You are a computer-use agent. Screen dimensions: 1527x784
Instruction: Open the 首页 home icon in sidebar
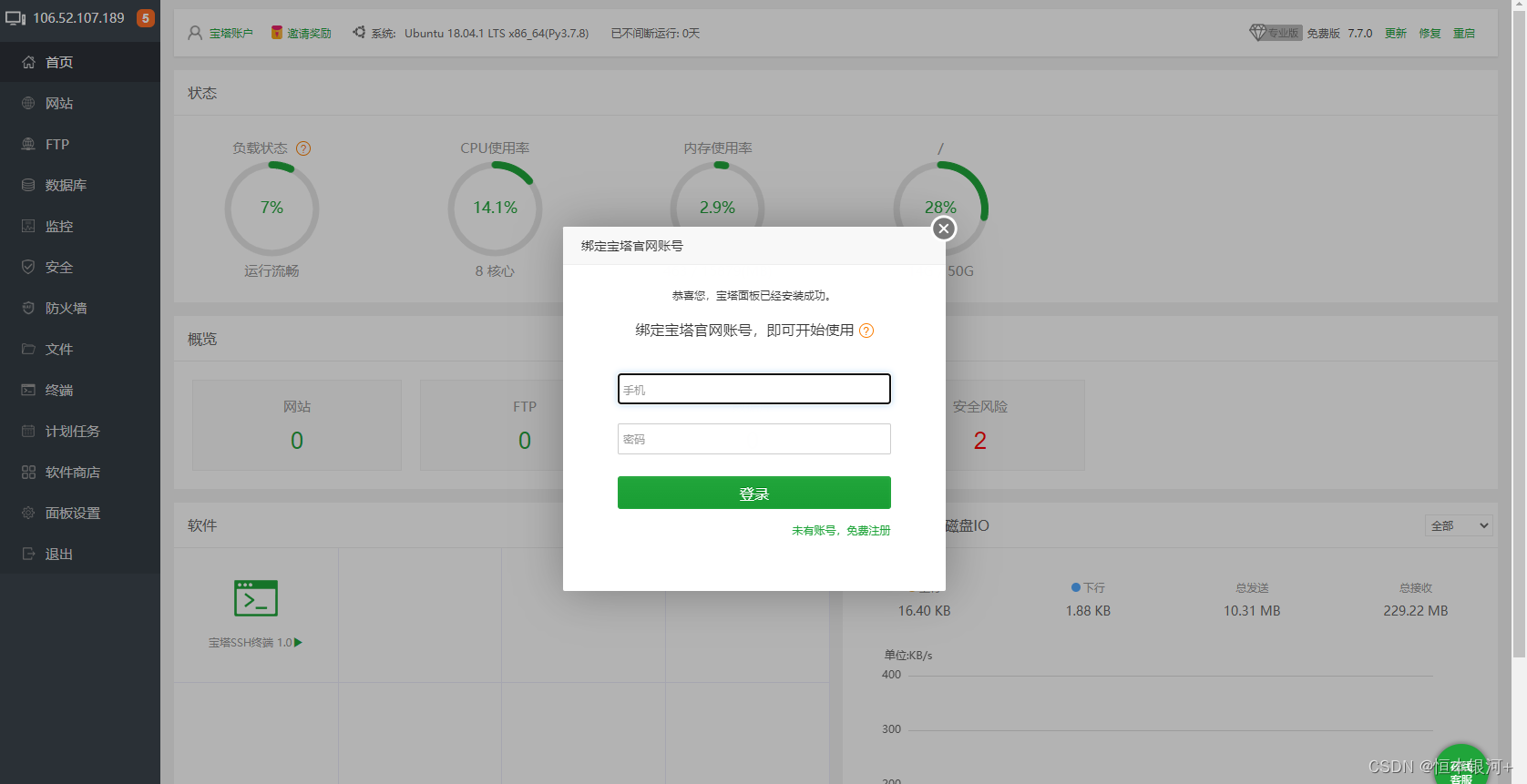pos(28,62)
